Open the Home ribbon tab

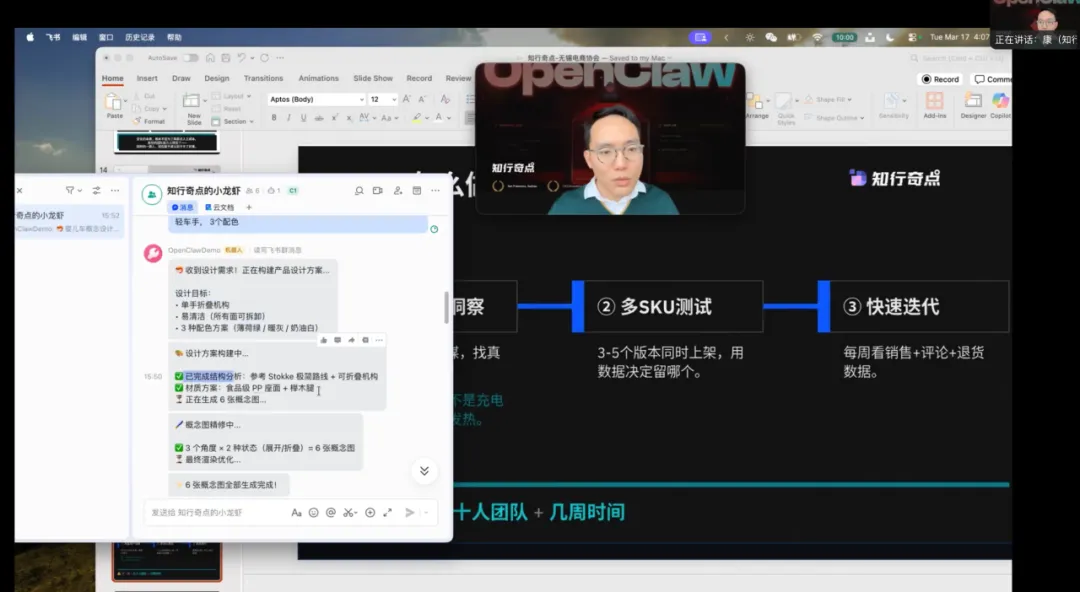tap(113, 79)
